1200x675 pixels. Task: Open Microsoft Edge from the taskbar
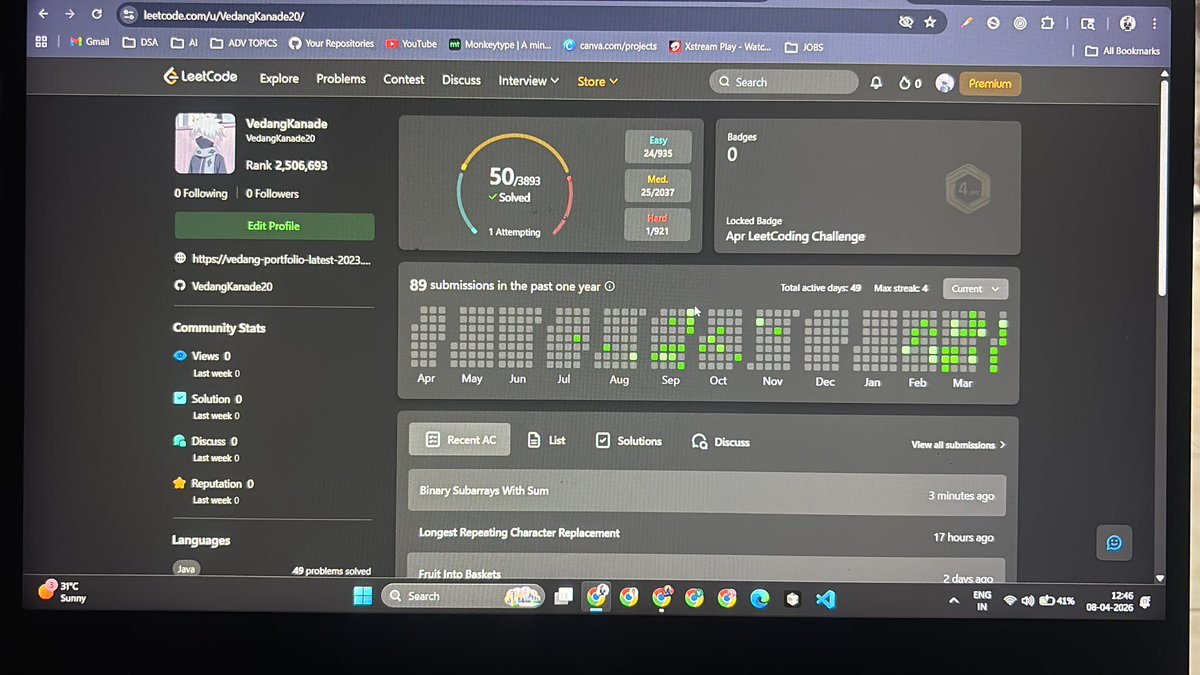click(x=760, y=598)
